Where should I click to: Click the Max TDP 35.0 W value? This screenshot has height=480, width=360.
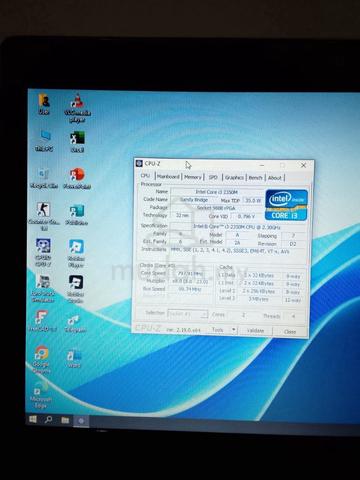pos(253,200)
